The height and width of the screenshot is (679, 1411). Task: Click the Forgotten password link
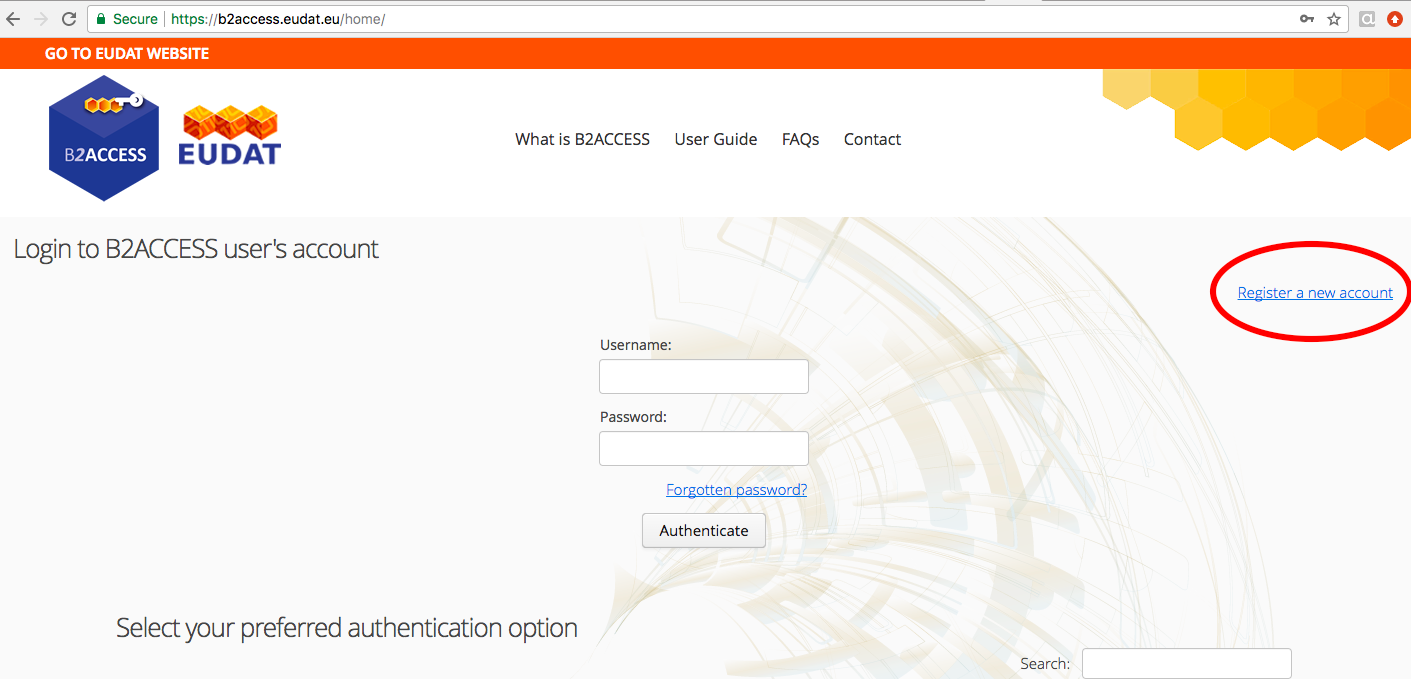[x=737, y=489]
